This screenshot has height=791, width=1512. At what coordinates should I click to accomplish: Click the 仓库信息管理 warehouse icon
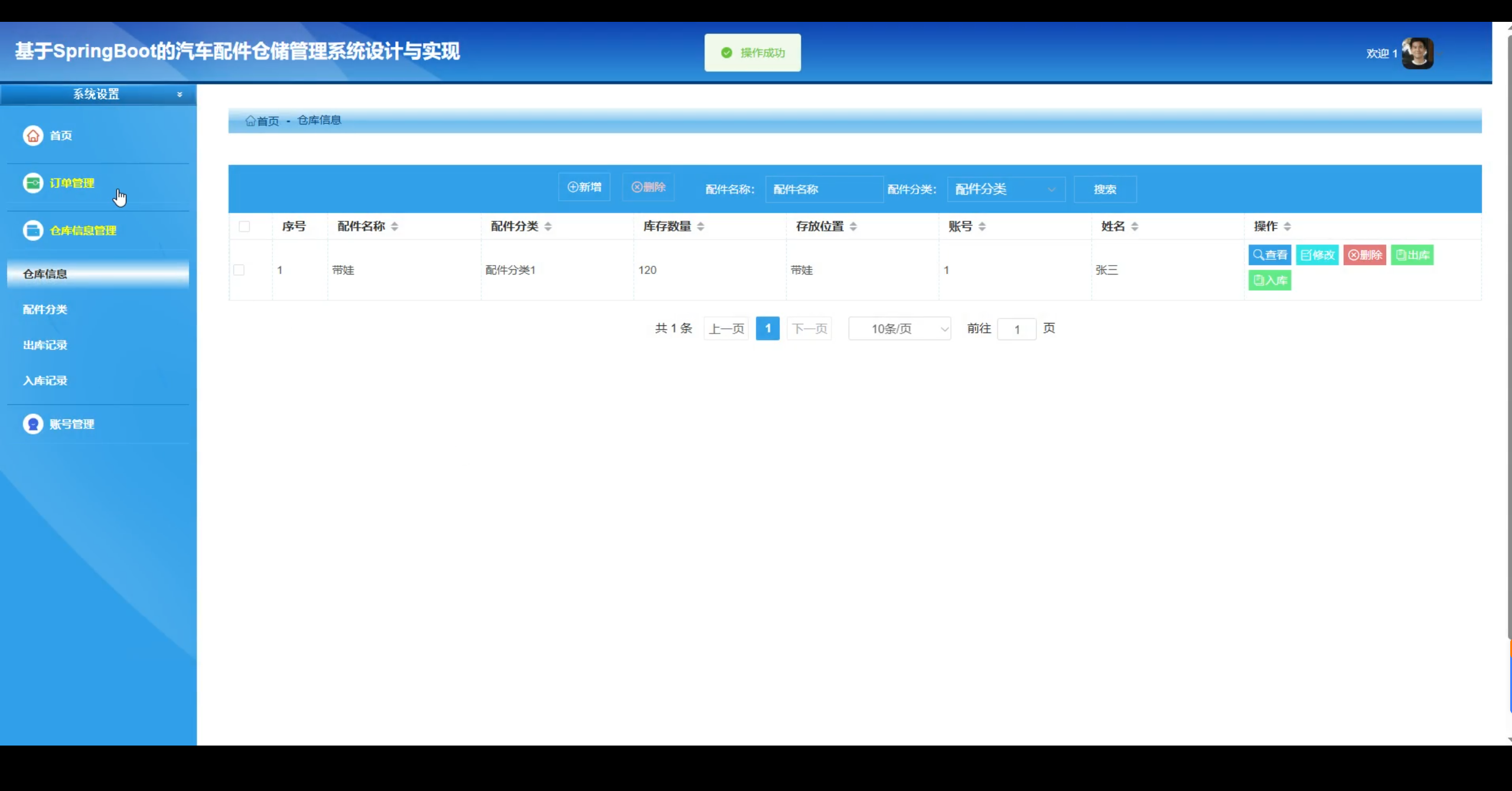tap(33, 230)
